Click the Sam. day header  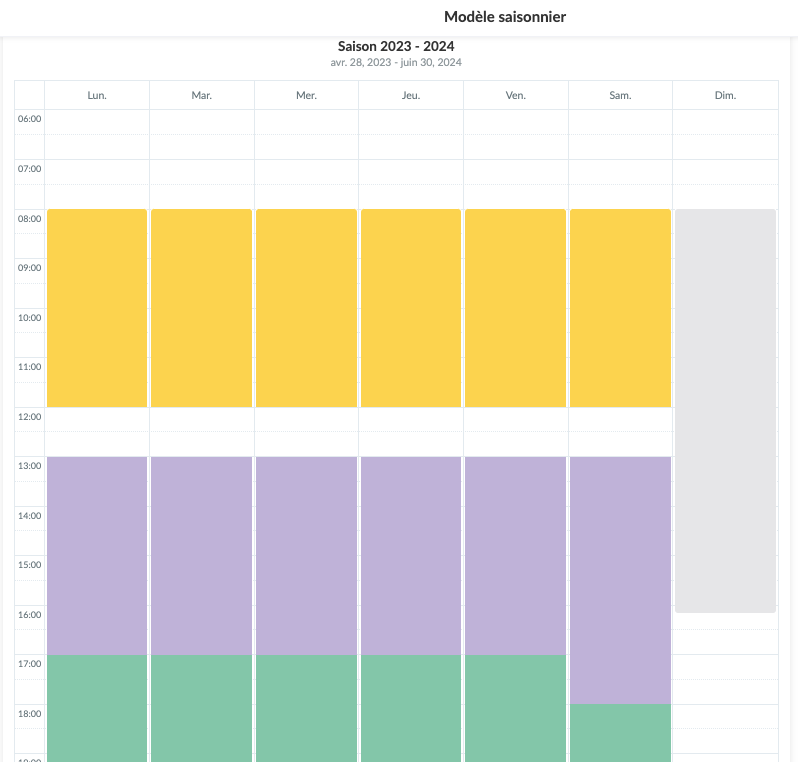click(620, 95)
